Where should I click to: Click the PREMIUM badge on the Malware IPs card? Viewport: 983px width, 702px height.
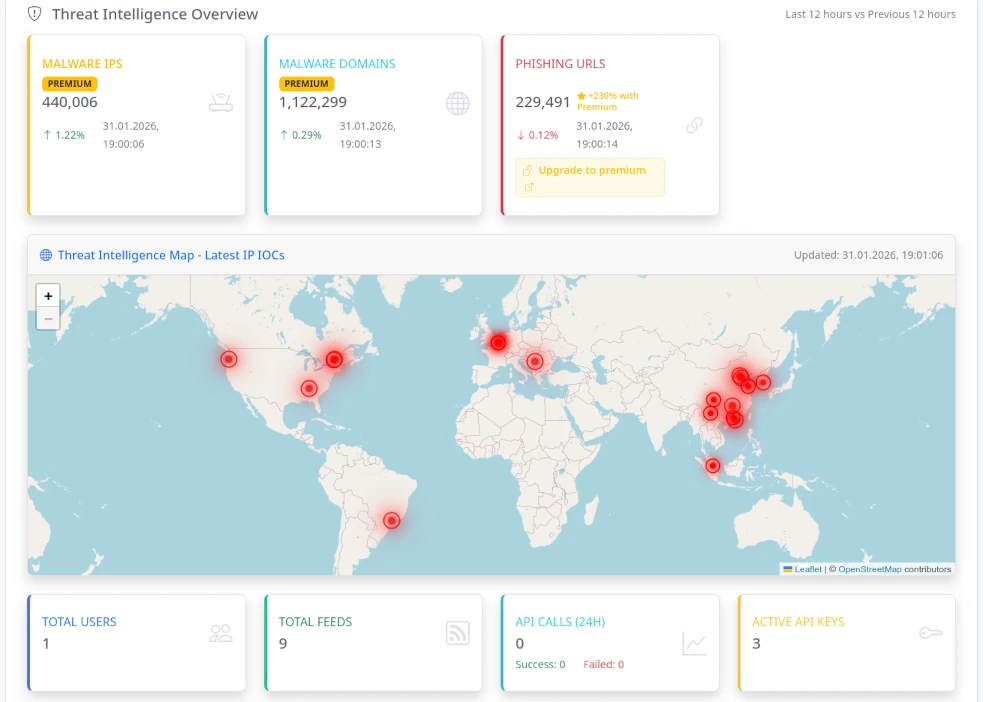[x=69, y=83]
